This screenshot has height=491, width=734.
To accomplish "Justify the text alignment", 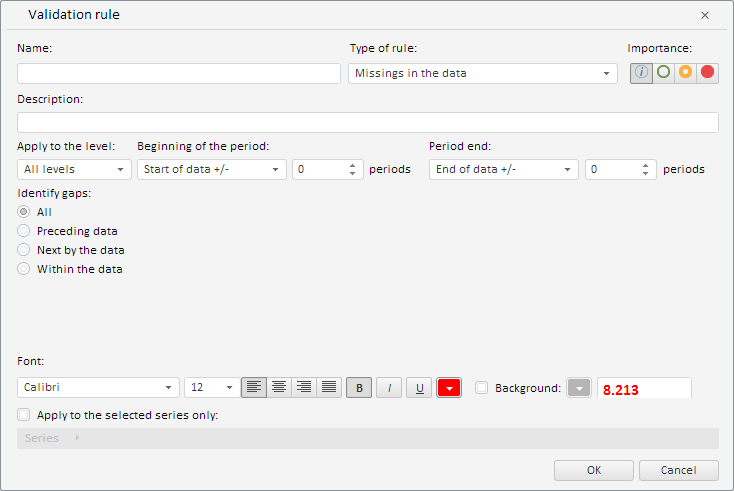I will click(x=328, y=387).
